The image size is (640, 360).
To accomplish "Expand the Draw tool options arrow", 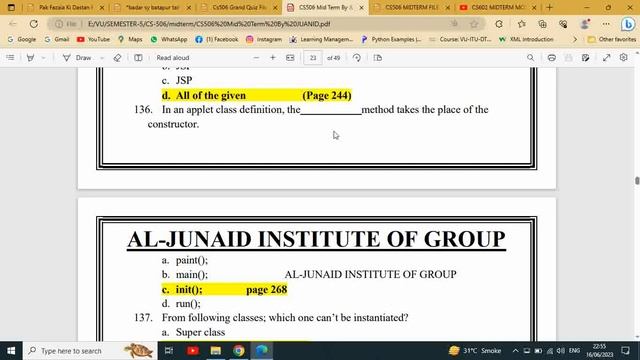I will click(x=102, y=58).
